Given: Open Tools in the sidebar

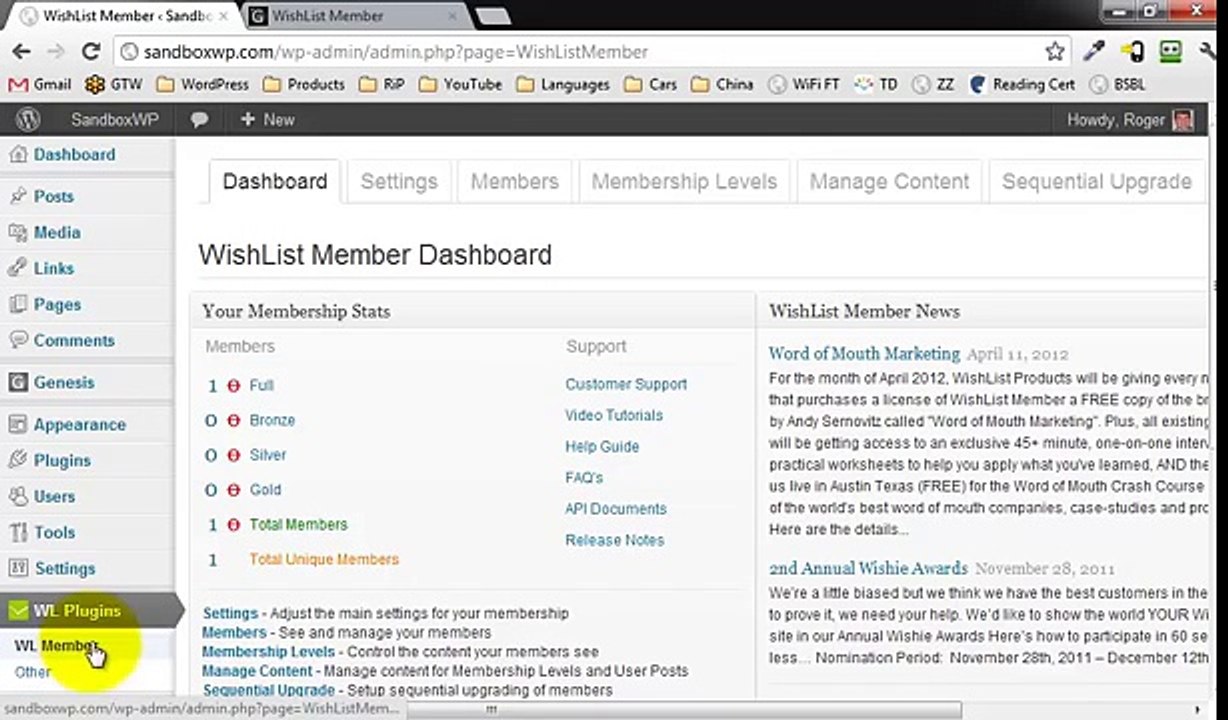Looking at the screenshot, I should pyautogui.click(x=54, y=533).
